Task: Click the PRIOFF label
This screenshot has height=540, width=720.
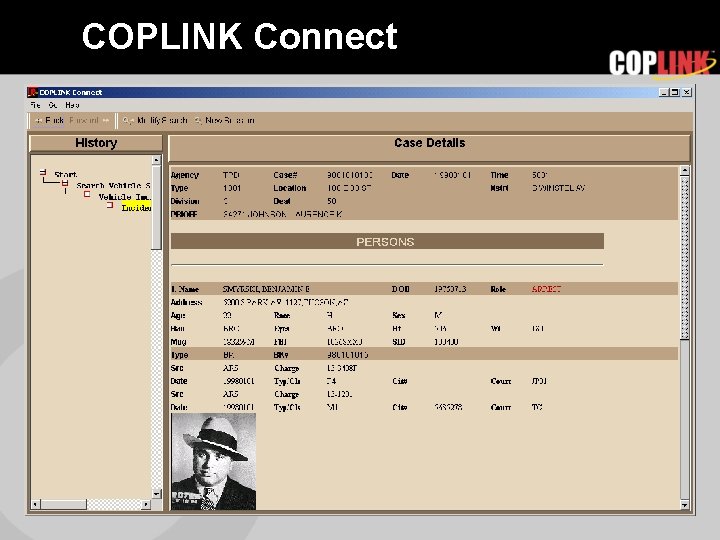Action: [184, 214]
